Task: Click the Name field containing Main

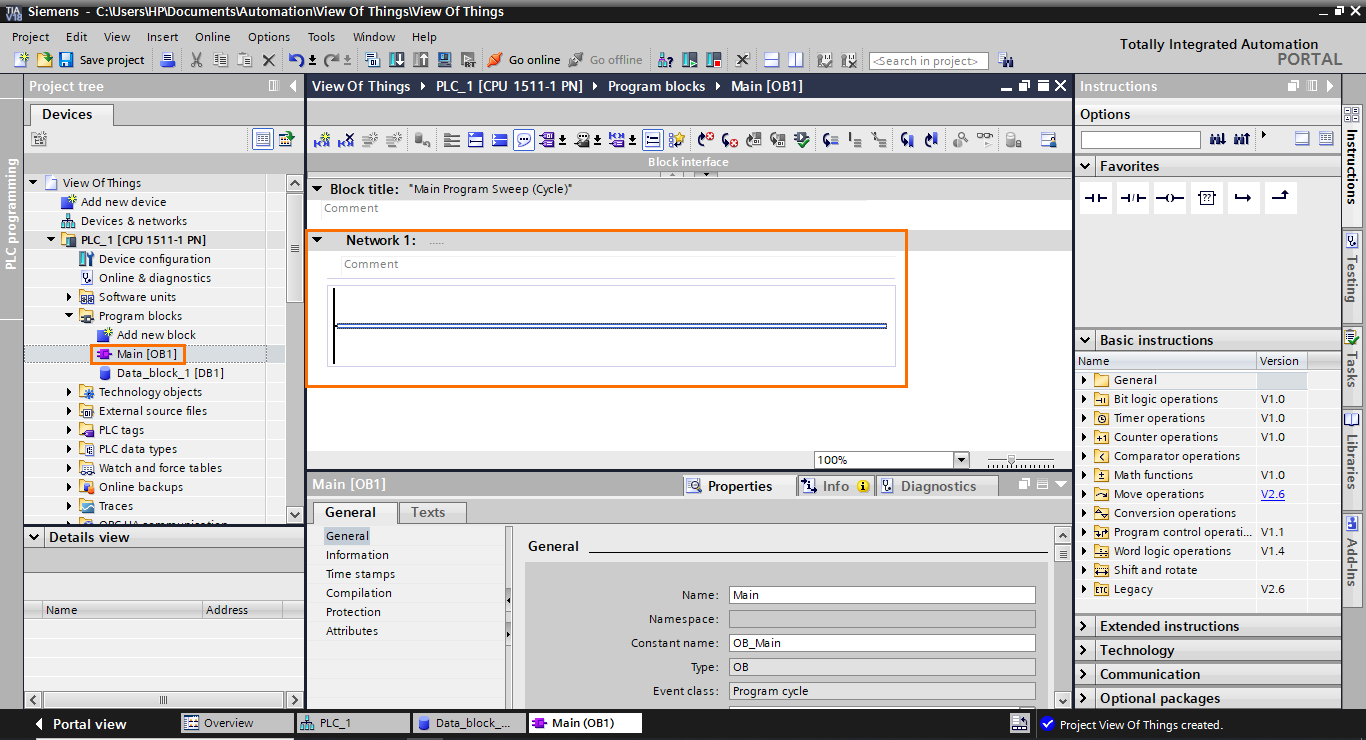Action: 882,595
